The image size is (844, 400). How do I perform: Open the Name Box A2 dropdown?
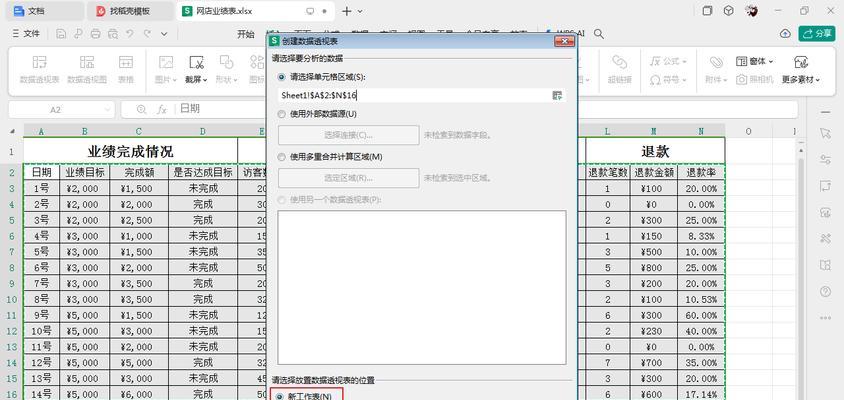click(x=106, y=110)
